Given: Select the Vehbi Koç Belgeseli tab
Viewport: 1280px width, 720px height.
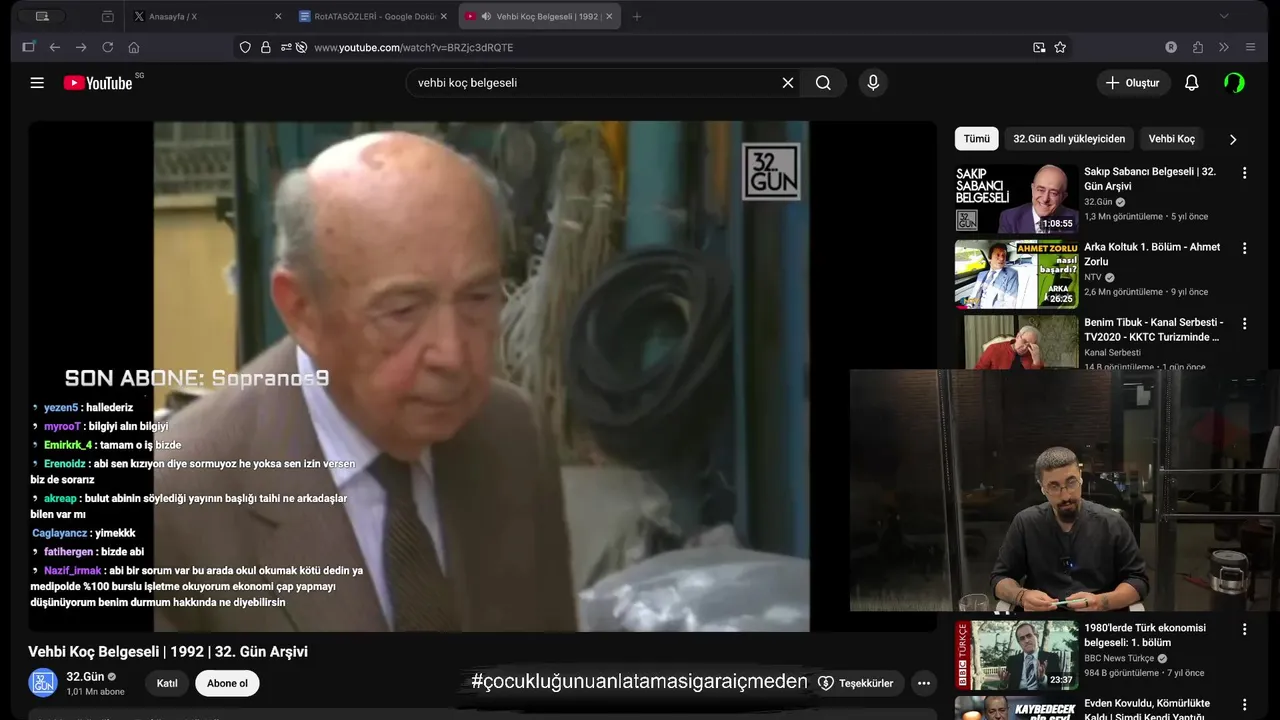Looking at the screenshot, I should 540,16.
